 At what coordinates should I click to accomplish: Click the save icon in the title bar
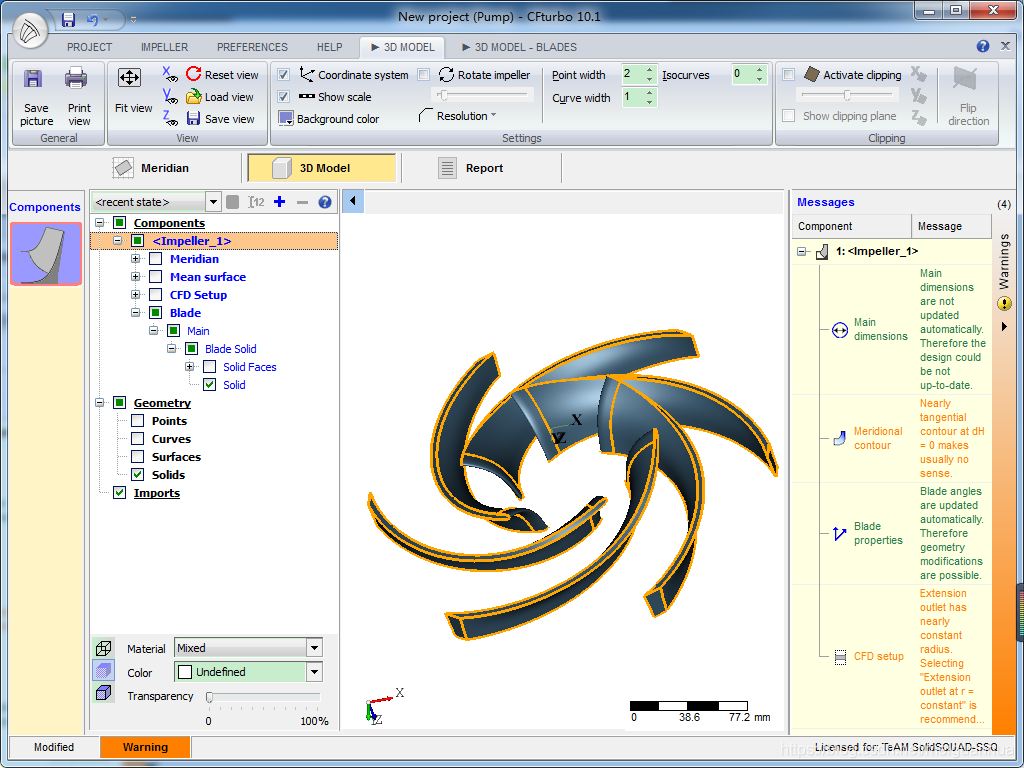pyautogui.click(x=69, y=20)
